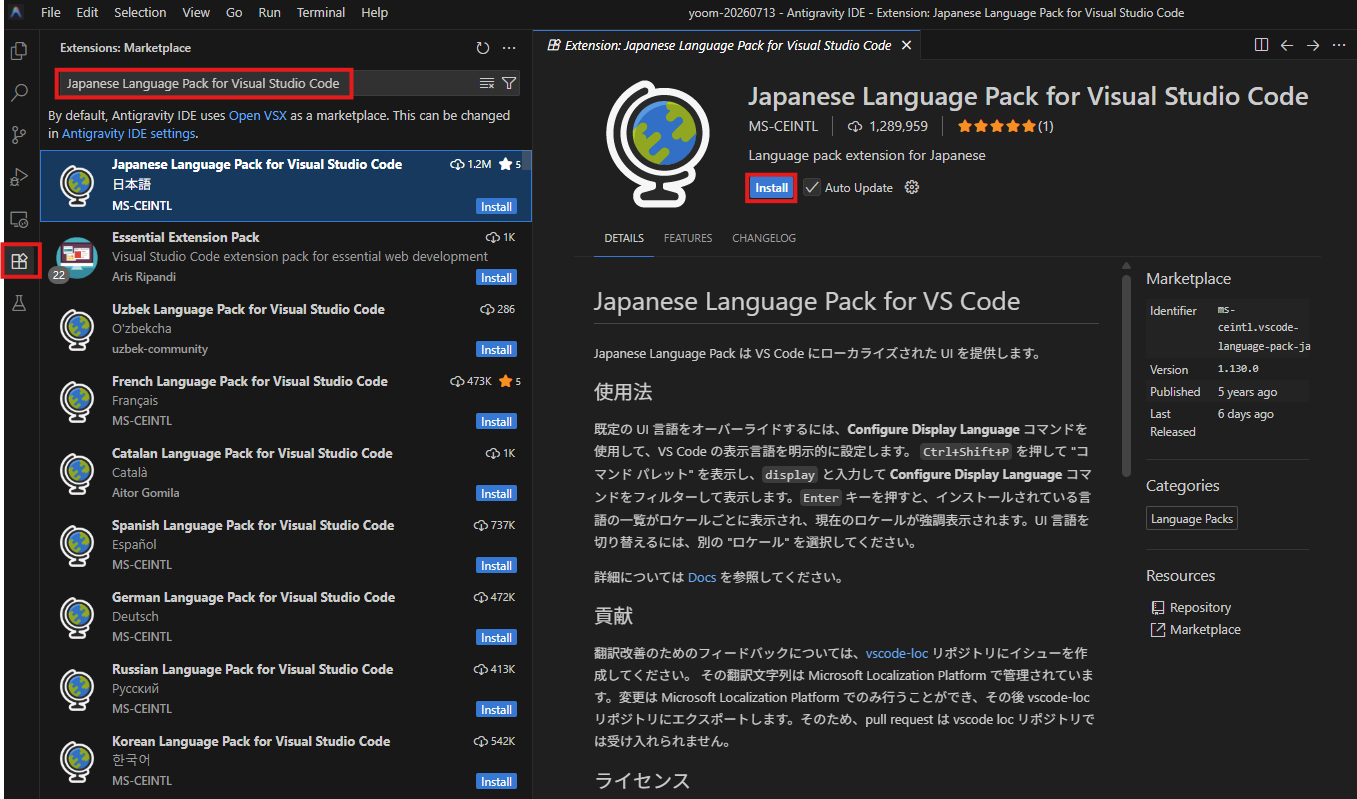
Task: Install the German Language Pack
Action: (496, 638)
